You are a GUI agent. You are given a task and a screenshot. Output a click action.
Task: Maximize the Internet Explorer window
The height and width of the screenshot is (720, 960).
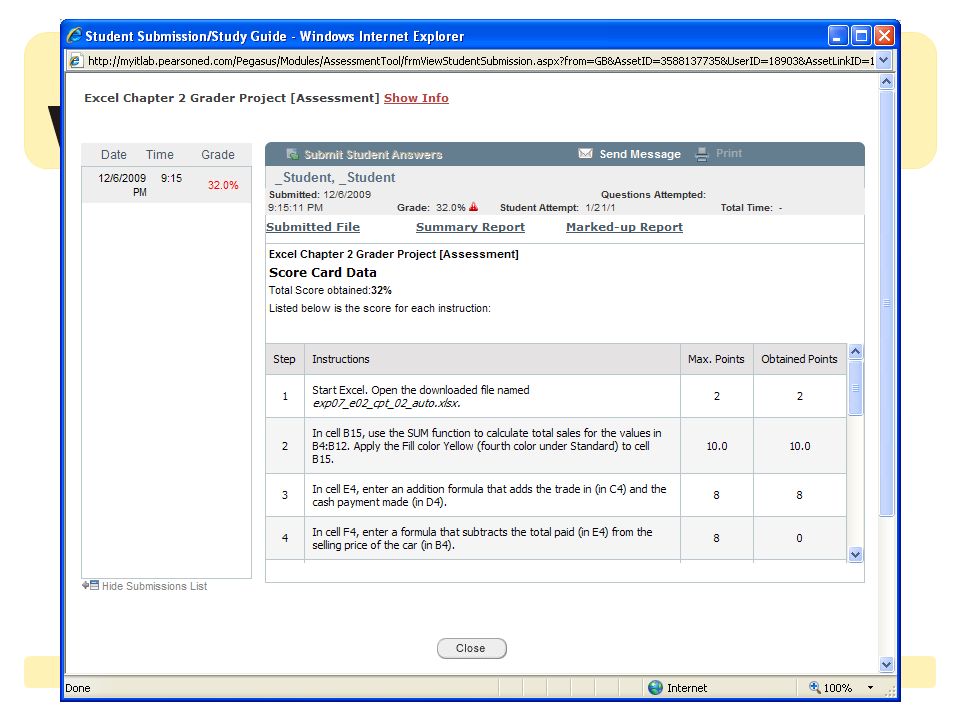click(861, 36)
